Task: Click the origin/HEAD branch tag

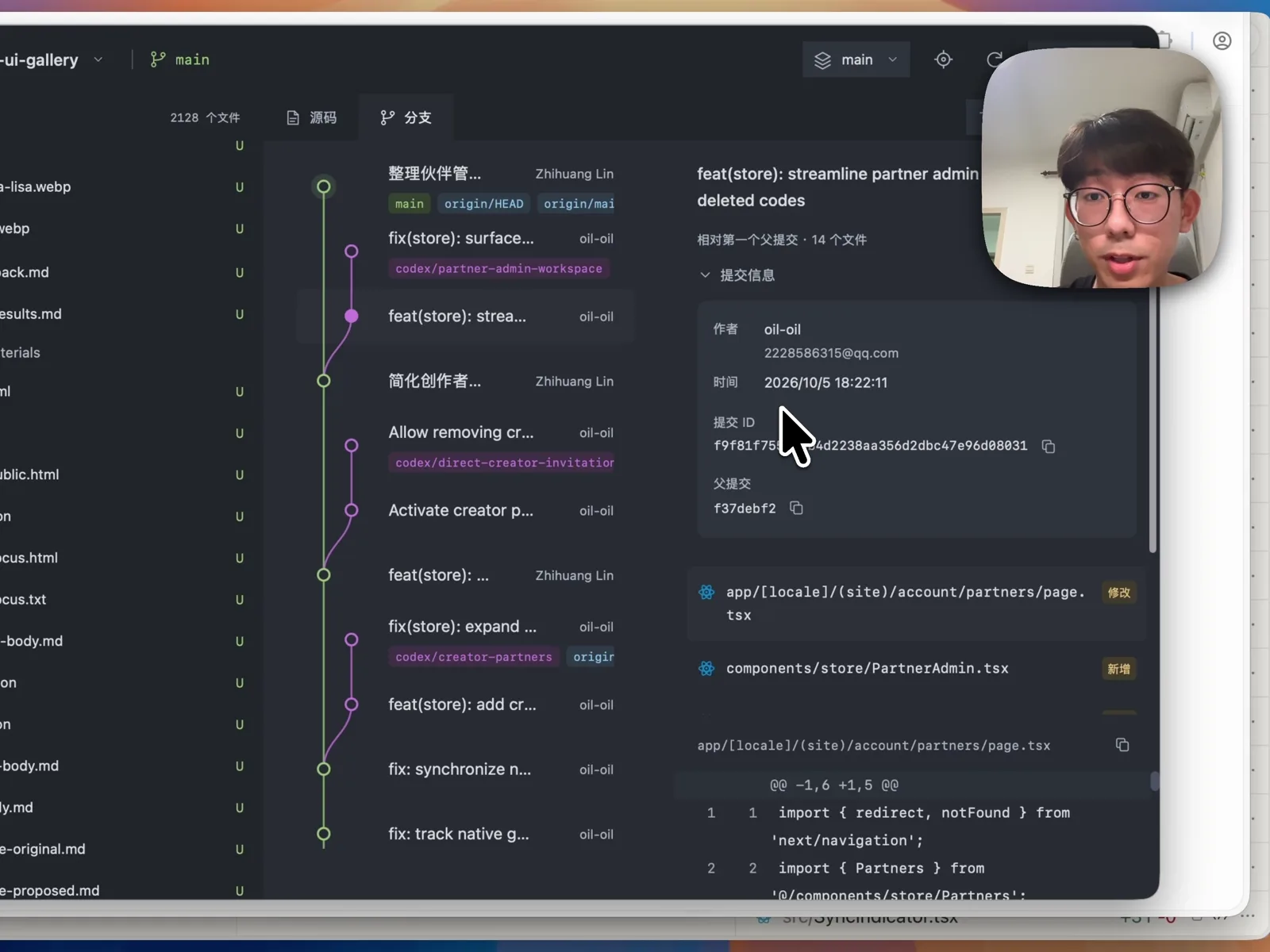Action: [484, 204]
